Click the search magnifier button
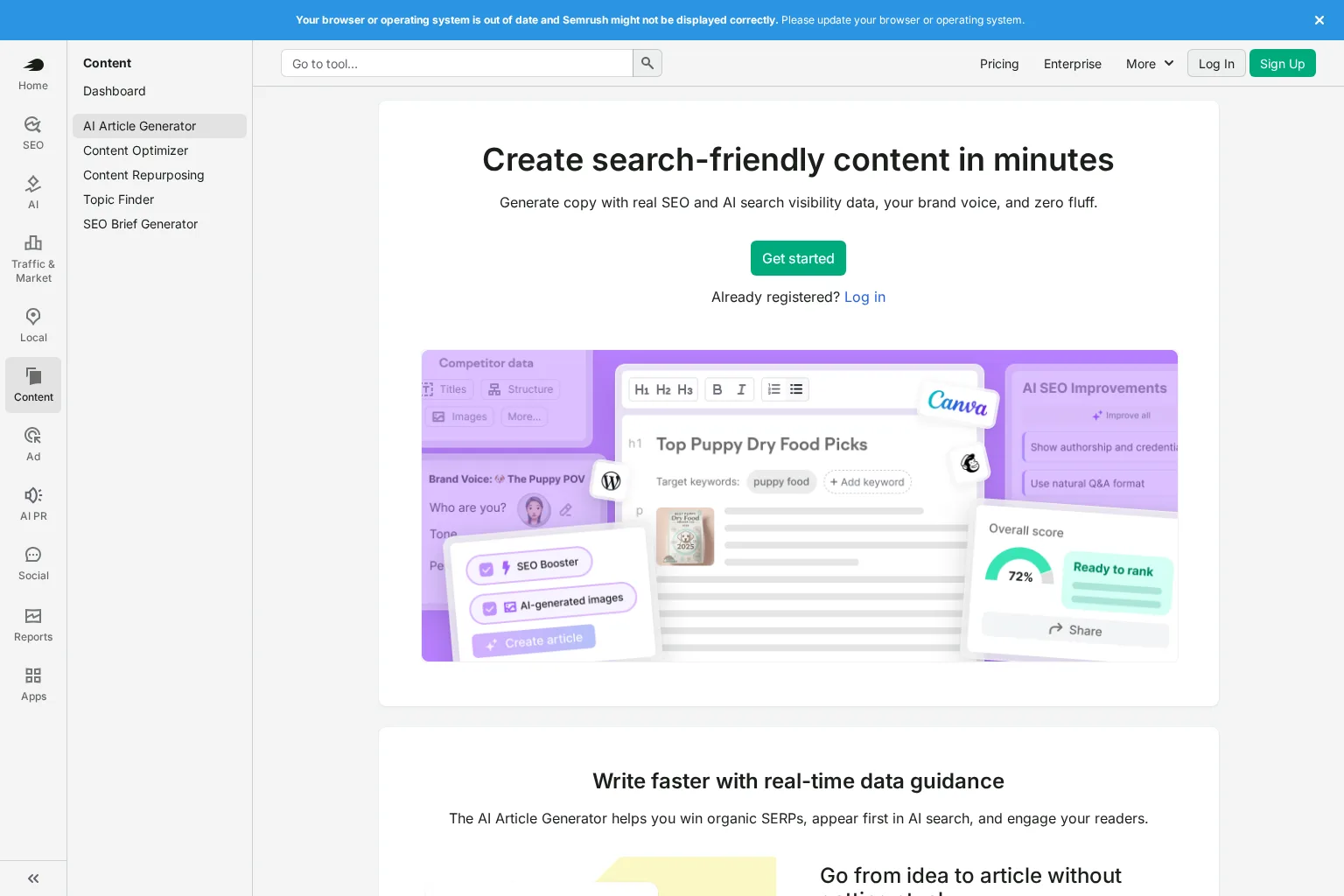 click(x=647, y=63)
